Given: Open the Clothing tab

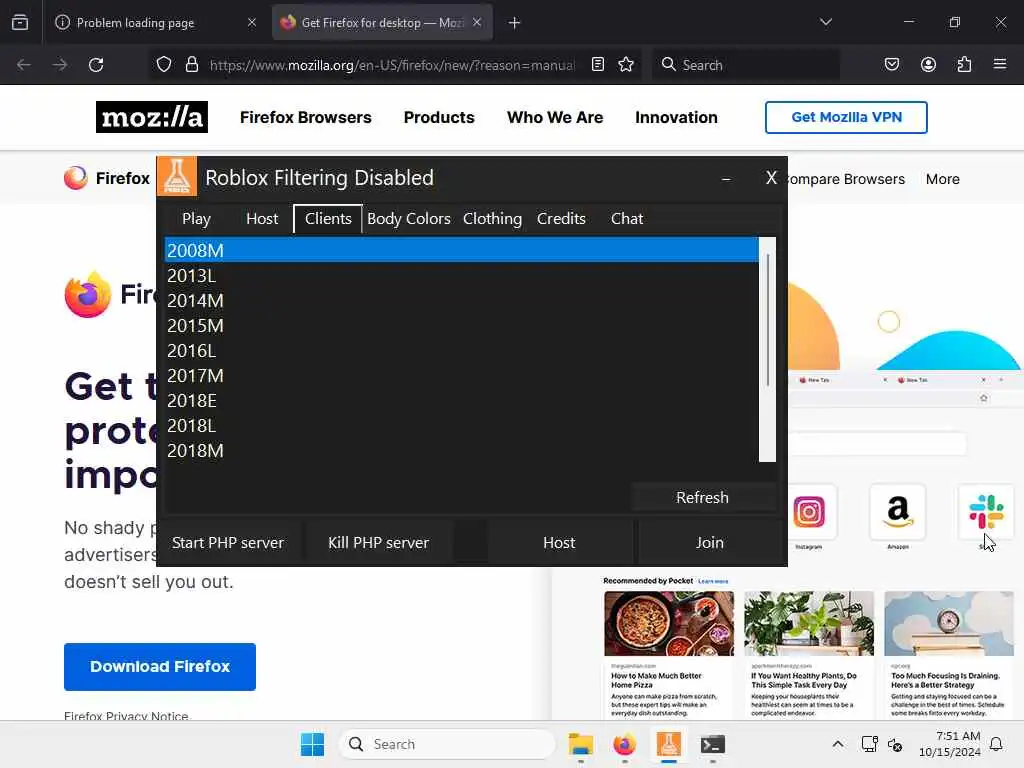Looking at the screenshot, I should tap(492, 219).
